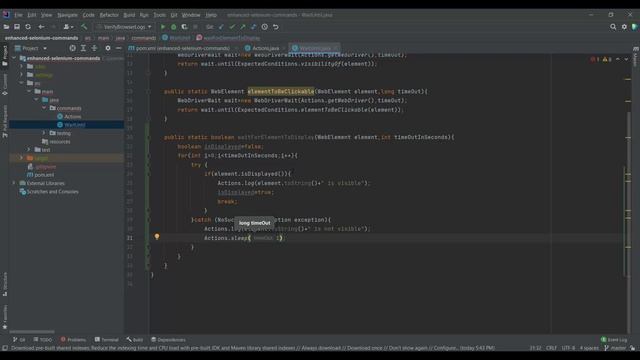Open the Problems tool window

(x=73, y=340)
